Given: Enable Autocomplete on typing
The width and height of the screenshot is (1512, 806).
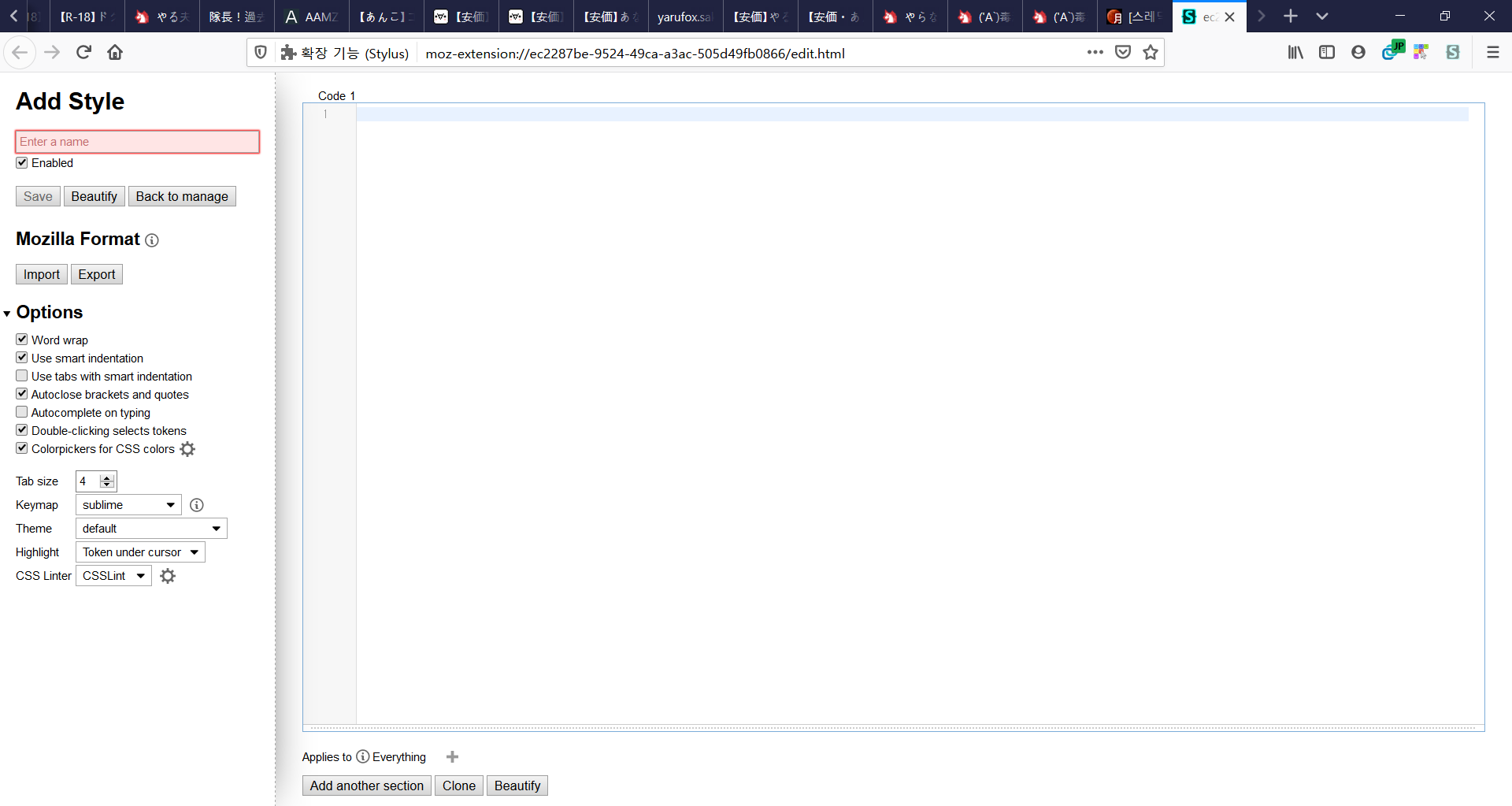Looking at the screenshot, I should click(x=22, y=412).
